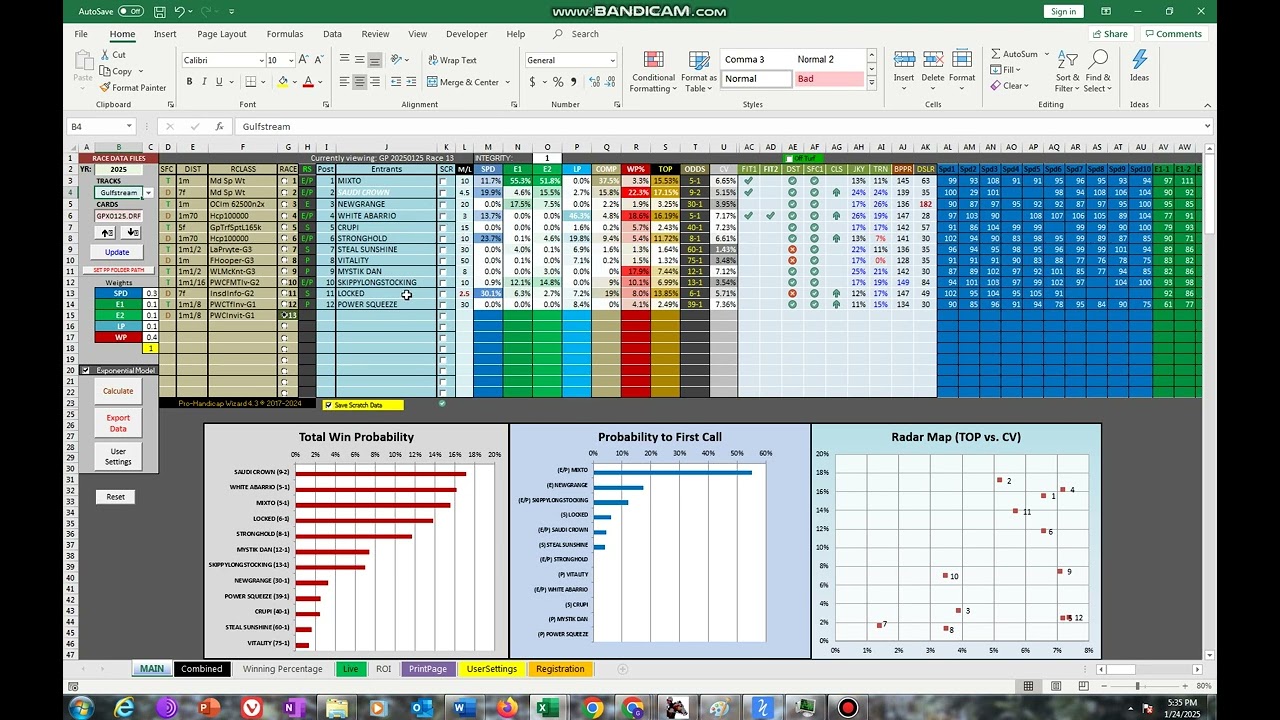Open Word from the Windows taskbar
The width and height of the screenshot is (1280, 720).
coord(463,708)
